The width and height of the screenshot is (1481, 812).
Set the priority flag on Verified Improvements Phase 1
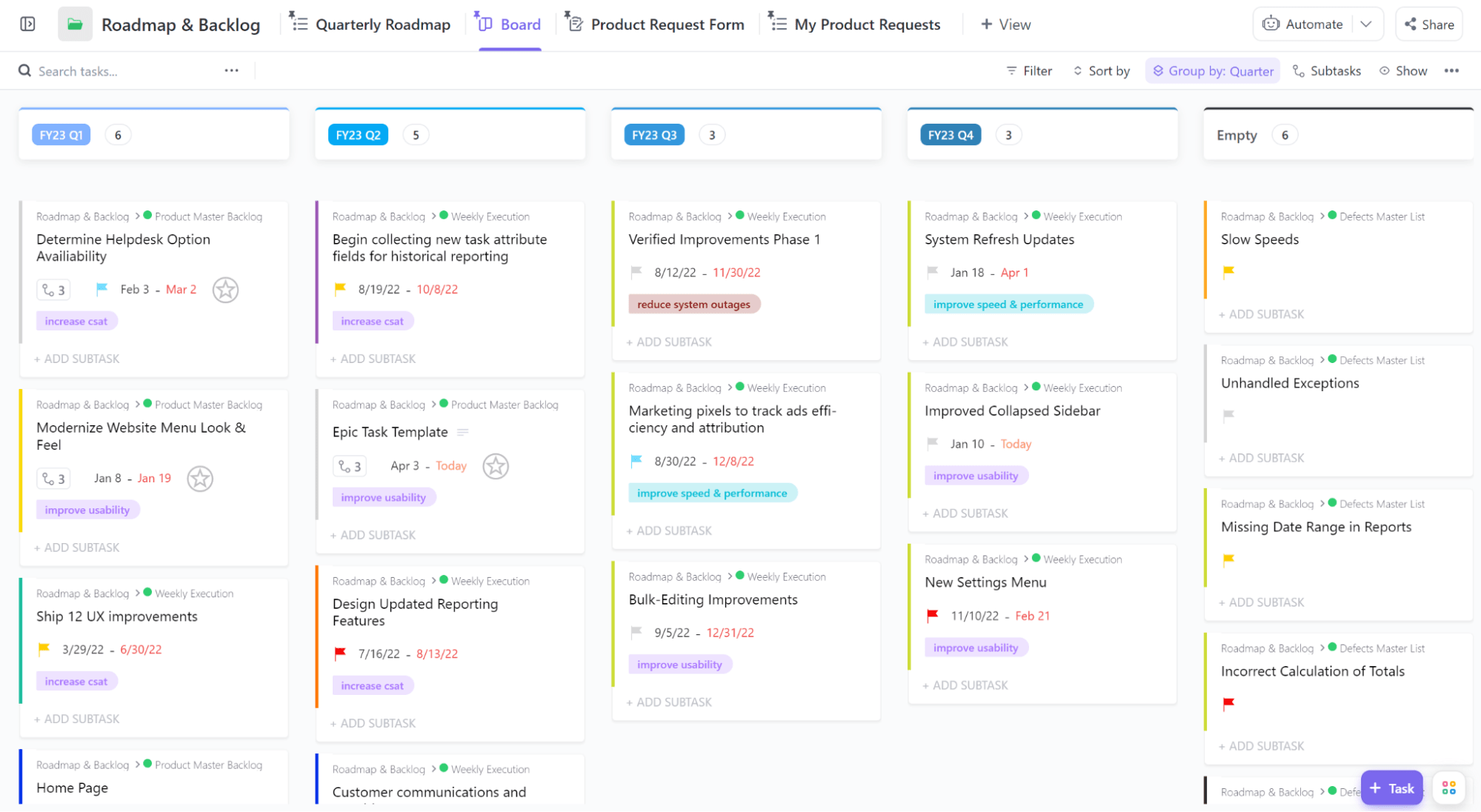click(x=636, y=272)
